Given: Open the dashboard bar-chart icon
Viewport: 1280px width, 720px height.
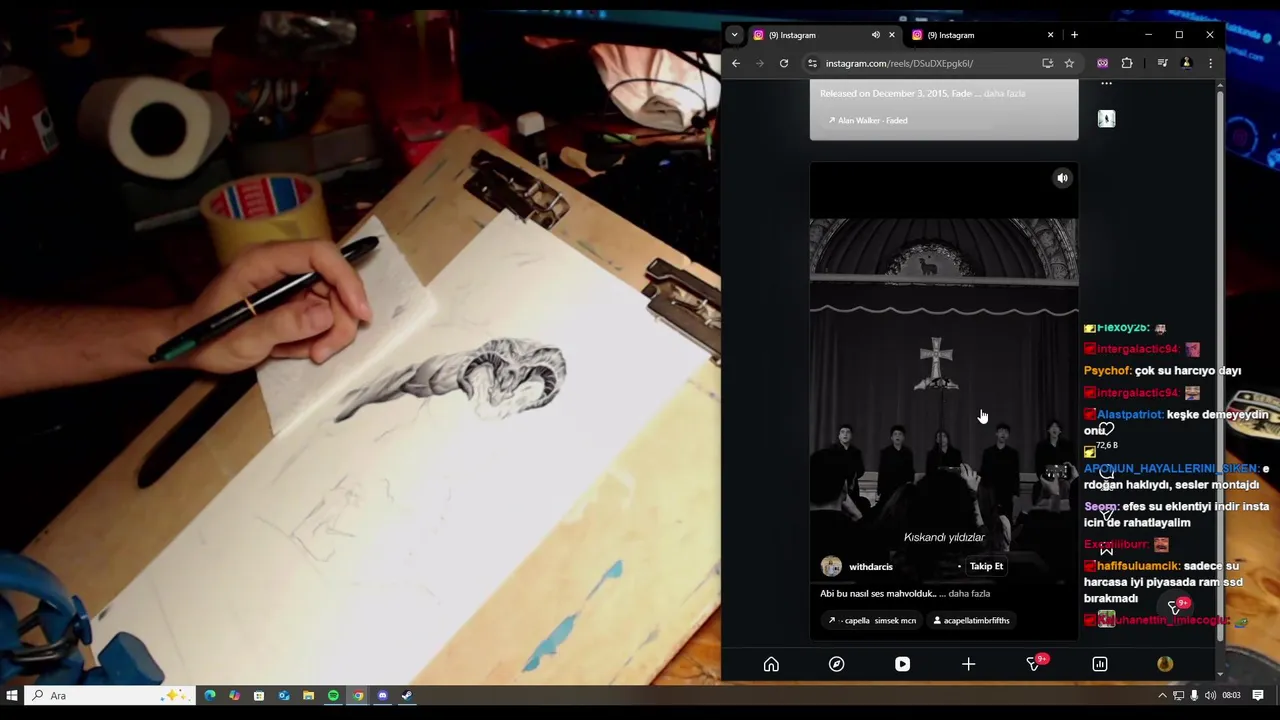Looking at the screenshot, I should 1100,664.
